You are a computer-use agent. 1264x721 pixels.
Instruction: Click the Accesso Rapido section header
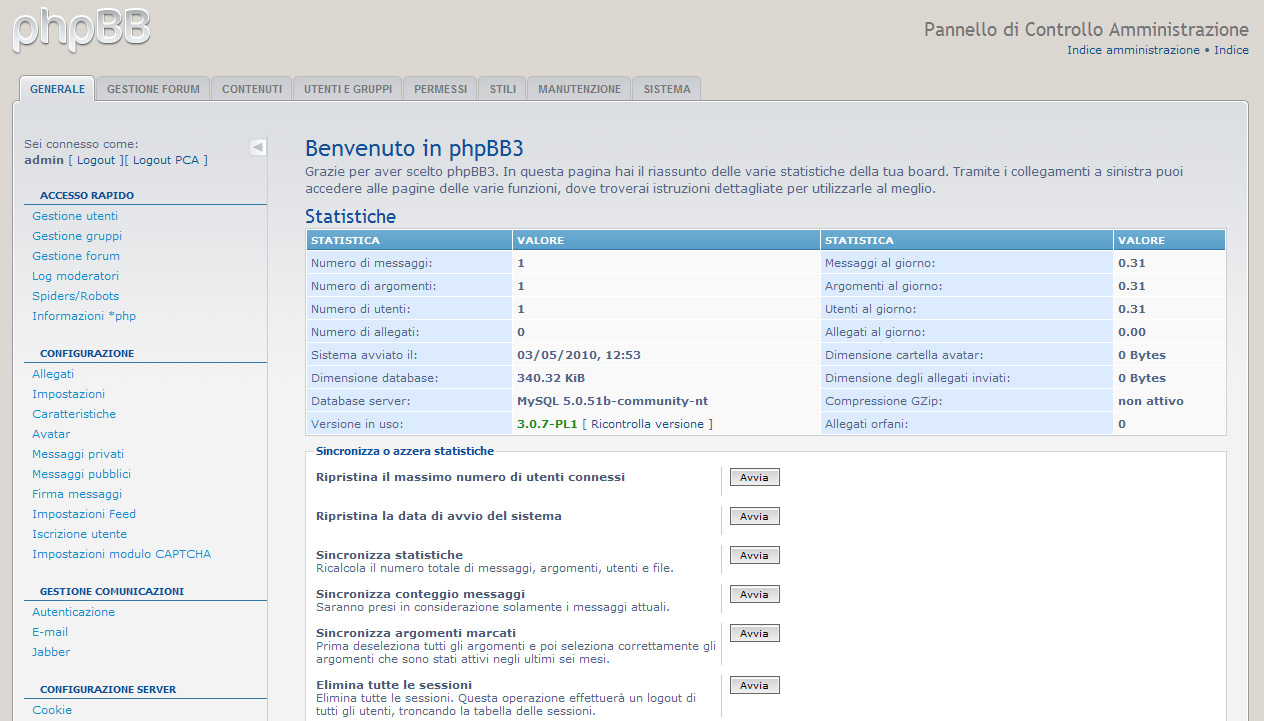[87, 196]
